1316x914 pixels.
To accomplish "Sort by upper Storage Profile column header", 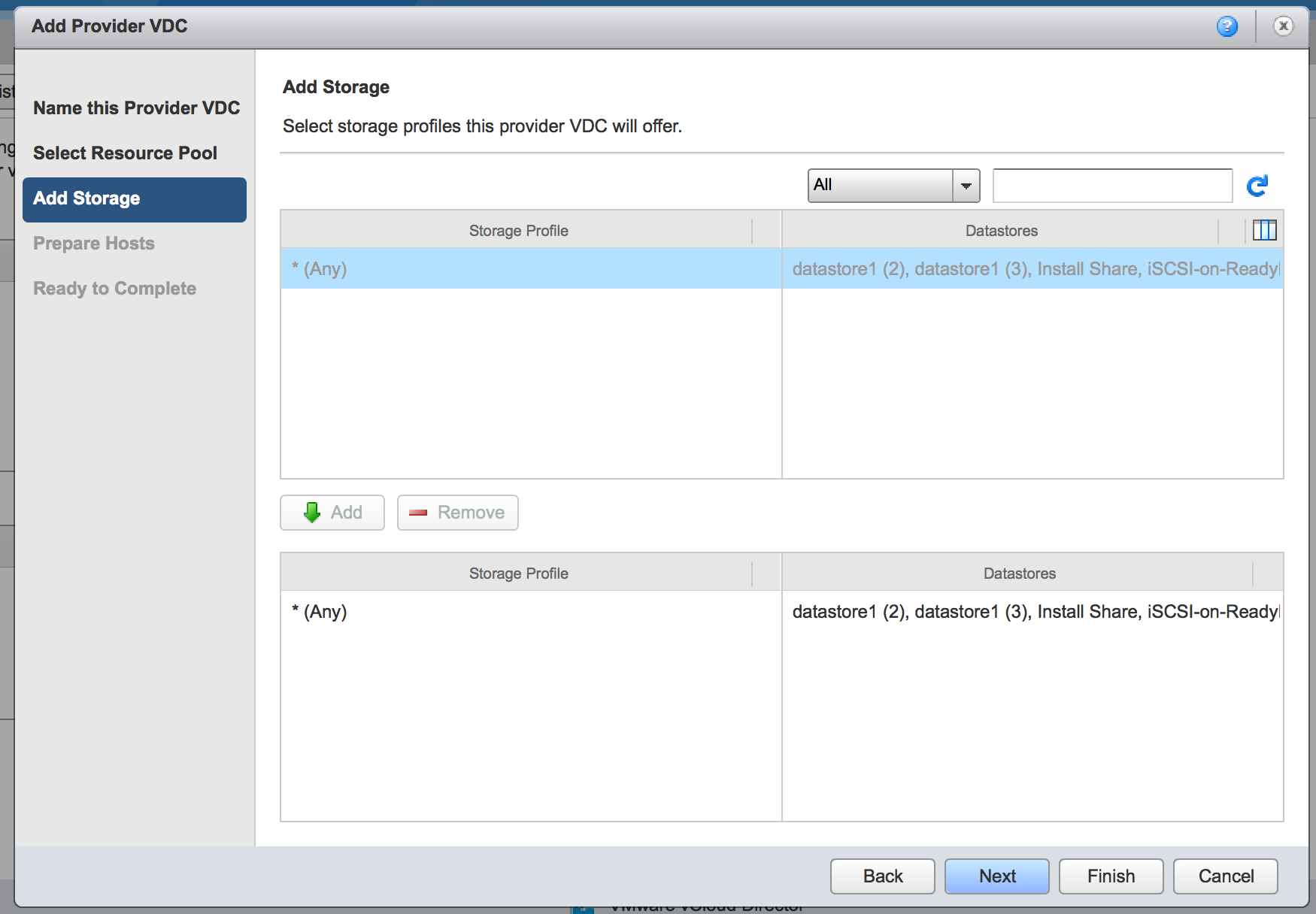I will [517, 231].
